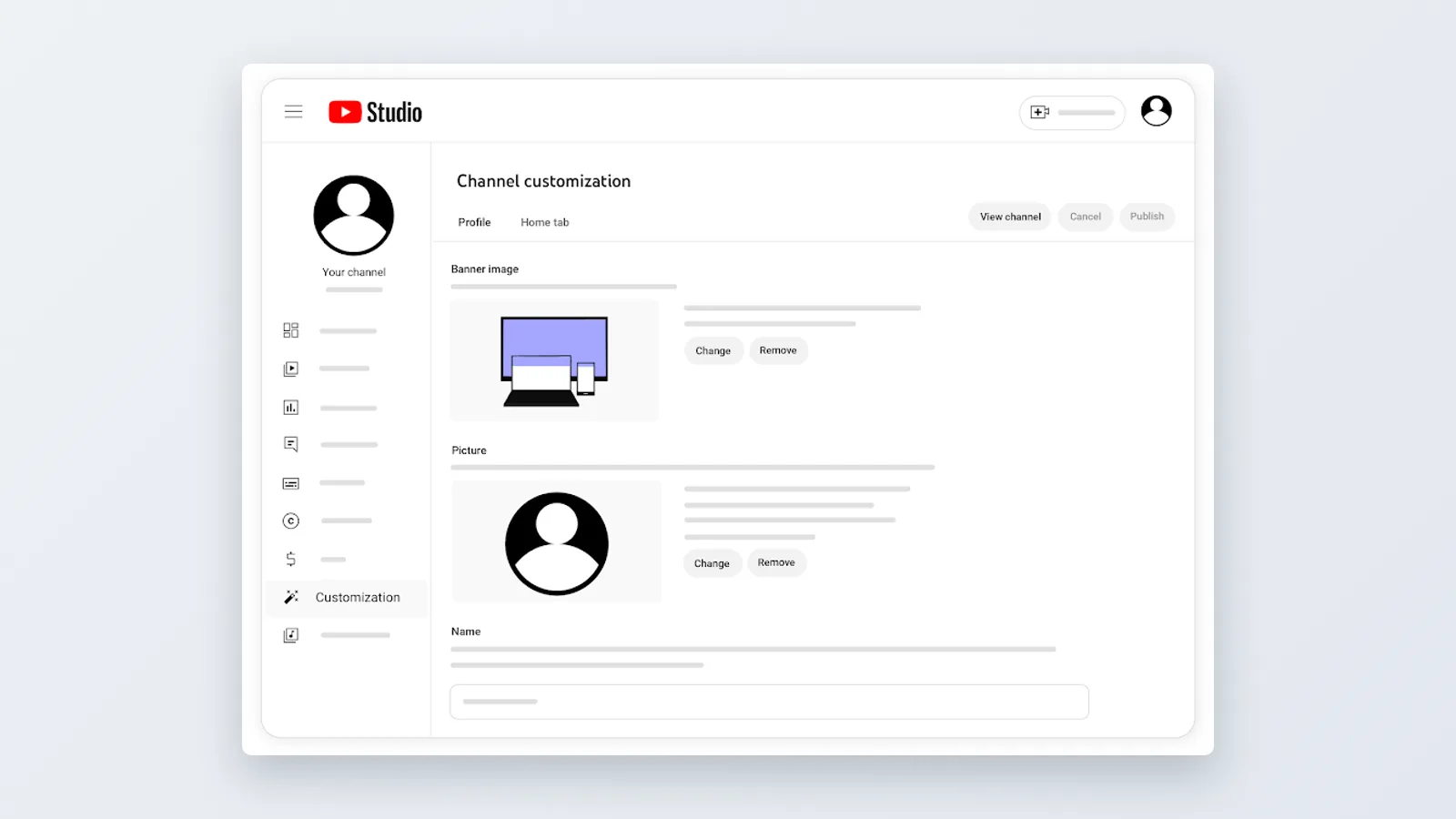Click the Picture section label
Image resolution: width=1456 pixels, height=819 pixels.
point(469,450)
